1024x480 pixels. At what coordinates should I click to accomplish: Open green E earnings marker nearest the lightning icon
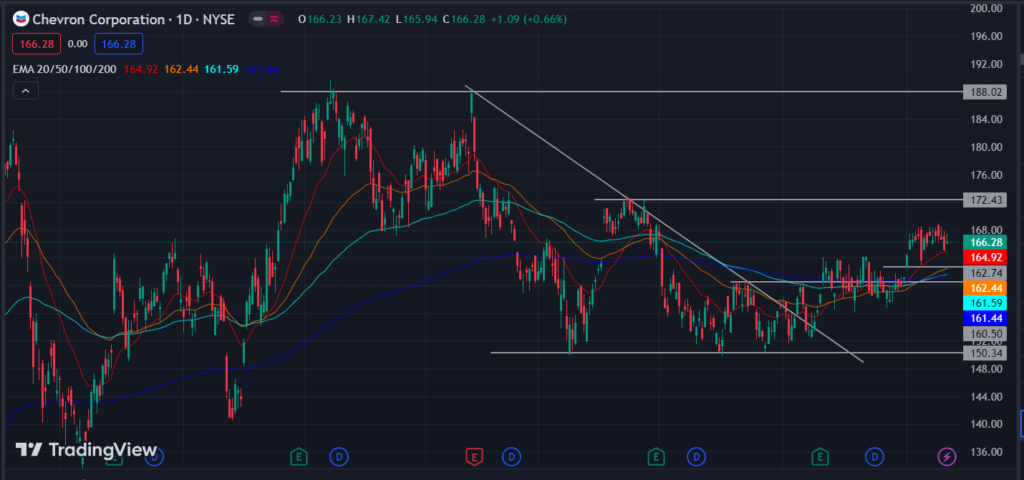[x=818, y=456]
